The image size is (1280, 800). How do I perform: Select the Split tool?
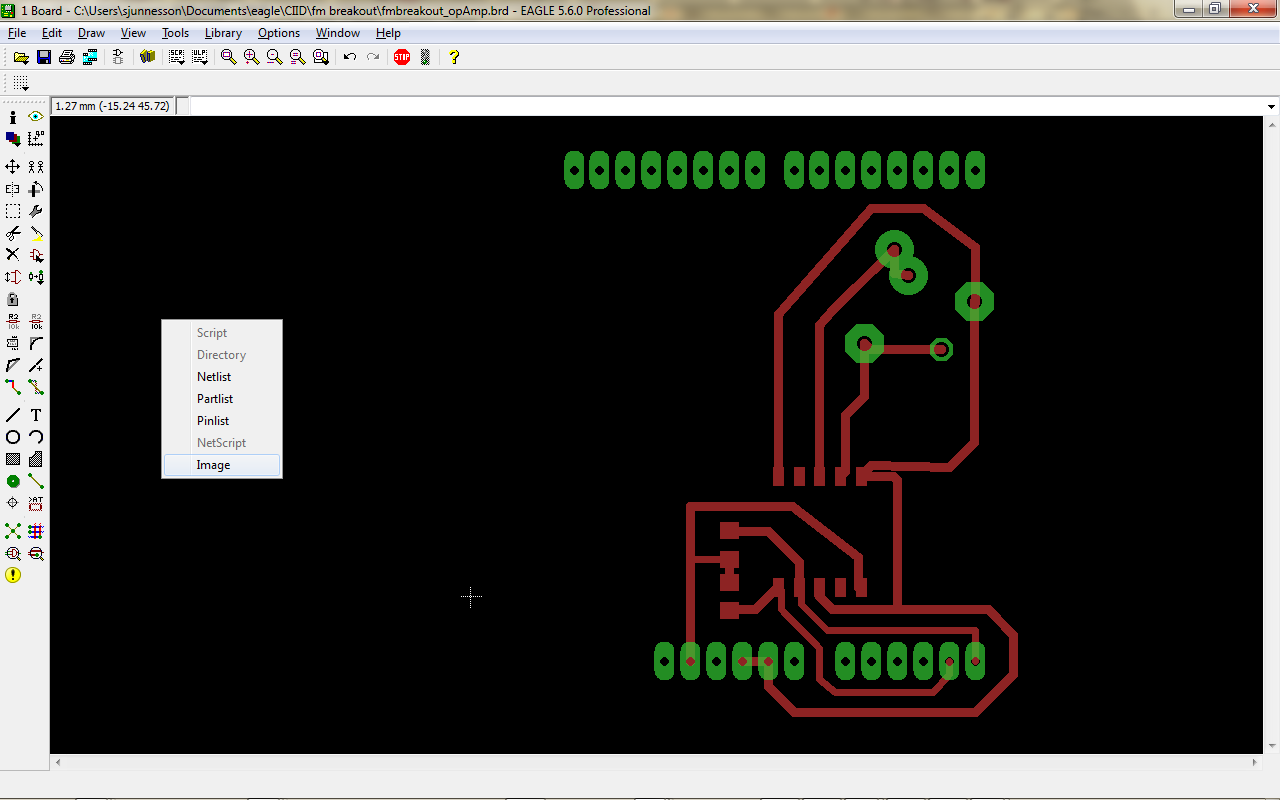coord(13,365)
